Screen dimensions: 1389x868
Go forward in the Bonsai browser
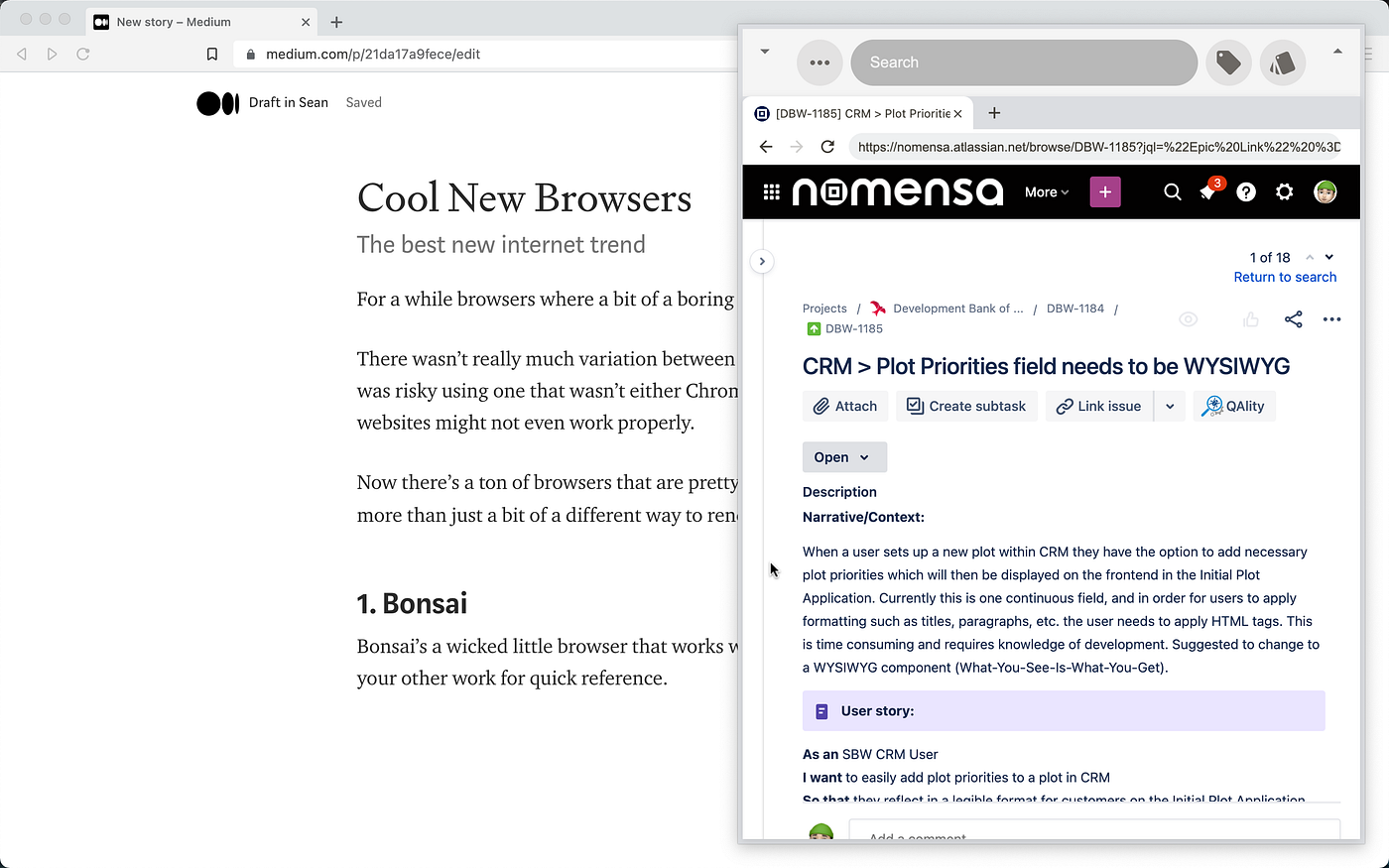(x=797, y=147)
